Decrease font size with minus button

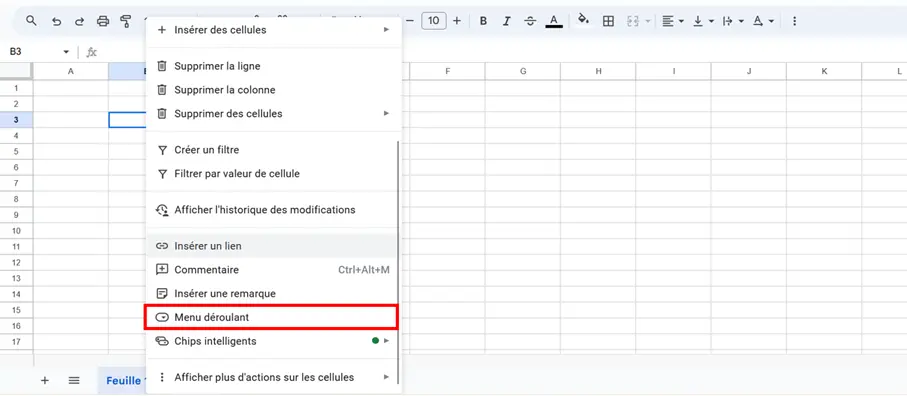(x=411, y=21)
